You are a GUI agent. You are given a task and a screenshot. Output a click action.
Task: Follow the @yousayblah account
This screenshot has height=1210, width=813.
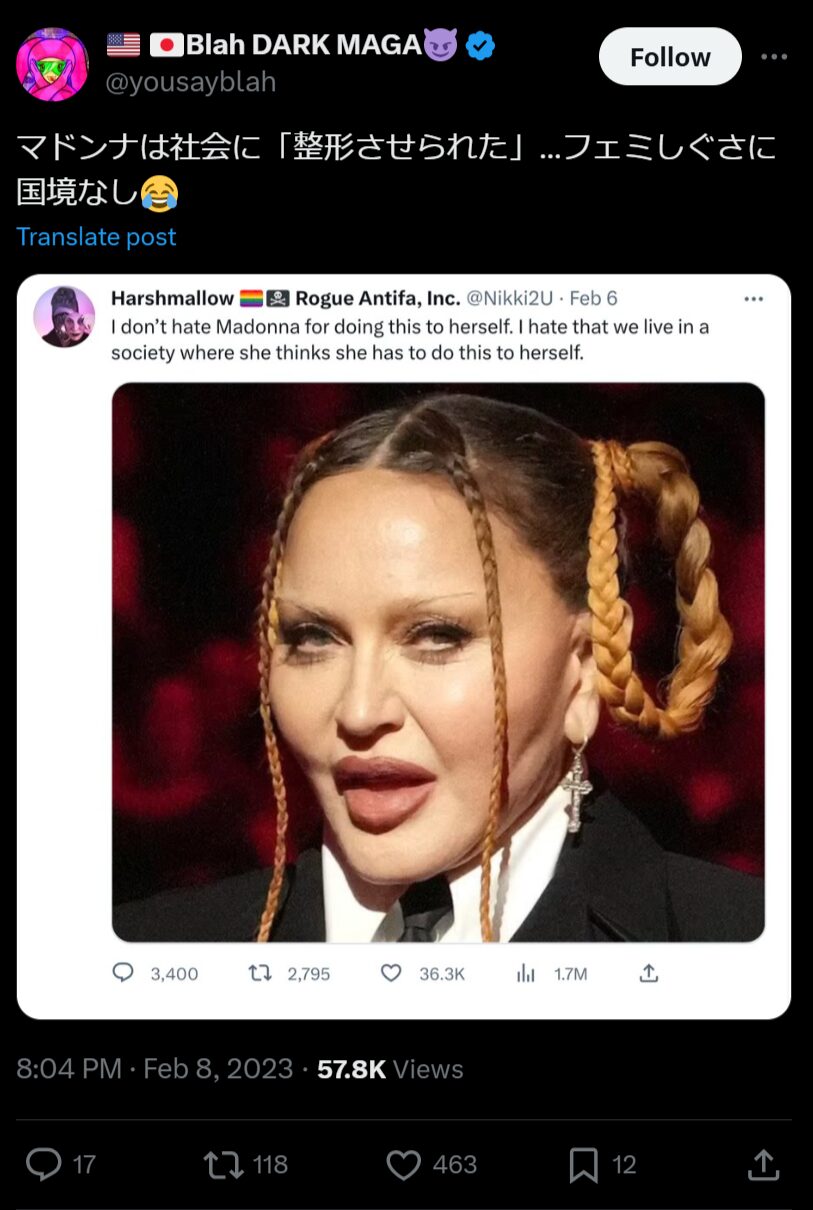pyautogui.click(x=669, y=57)
